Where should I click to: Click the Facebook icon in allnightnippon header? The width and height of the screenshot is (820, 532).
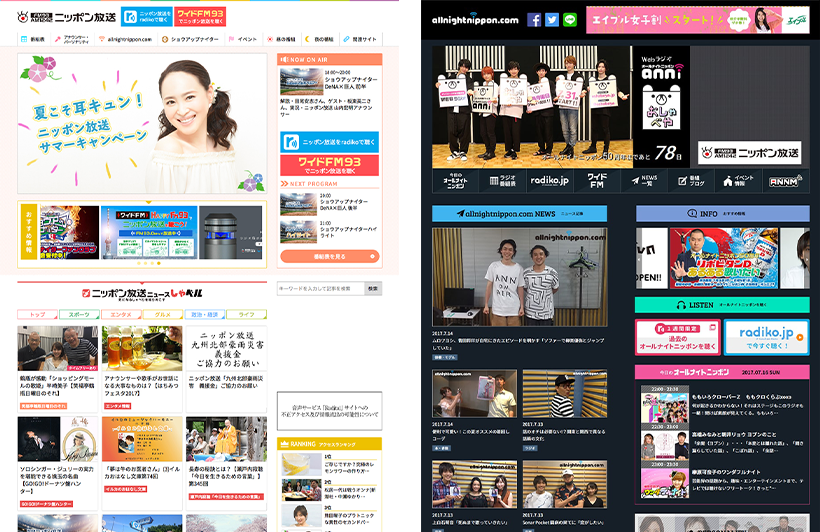[534, 20]
